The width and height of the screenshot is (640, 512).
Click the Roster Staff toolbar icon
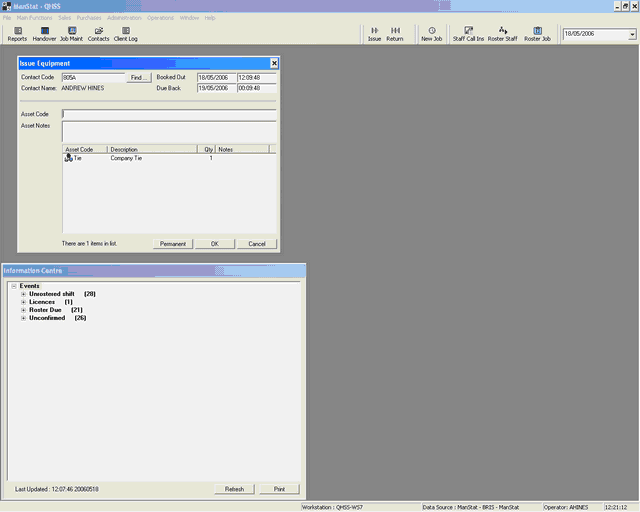[x=503, y=34]
